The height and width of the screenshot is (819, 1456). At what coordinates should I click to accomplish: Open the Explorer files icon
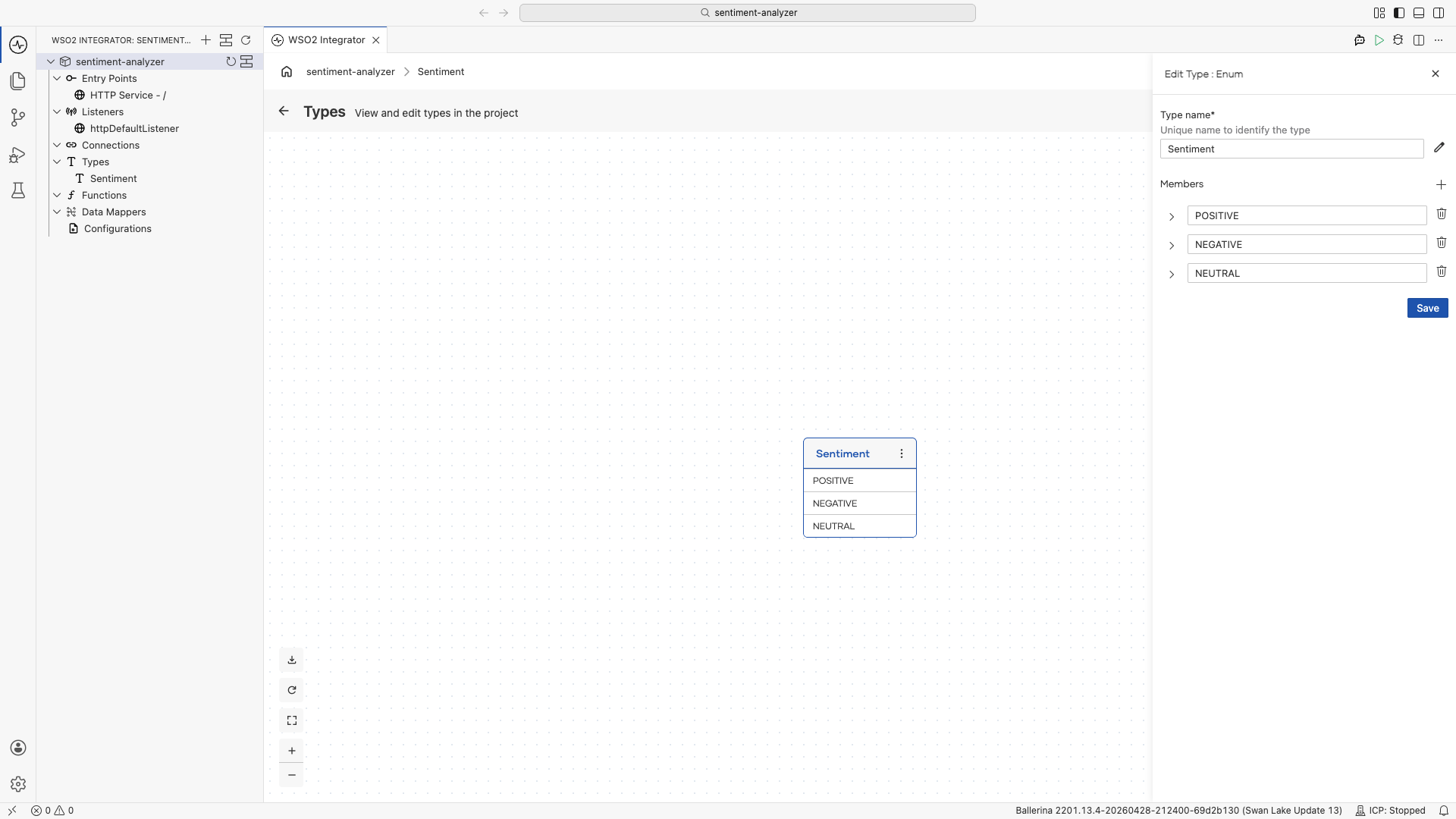(18, 81)
